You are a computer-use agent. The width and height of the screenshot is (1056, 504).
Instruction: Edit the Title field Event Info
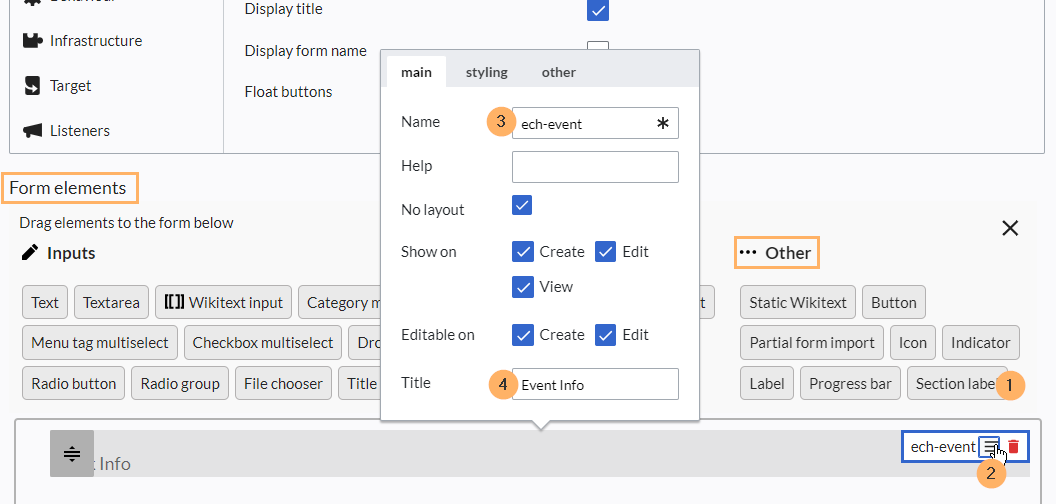point(595,384)
